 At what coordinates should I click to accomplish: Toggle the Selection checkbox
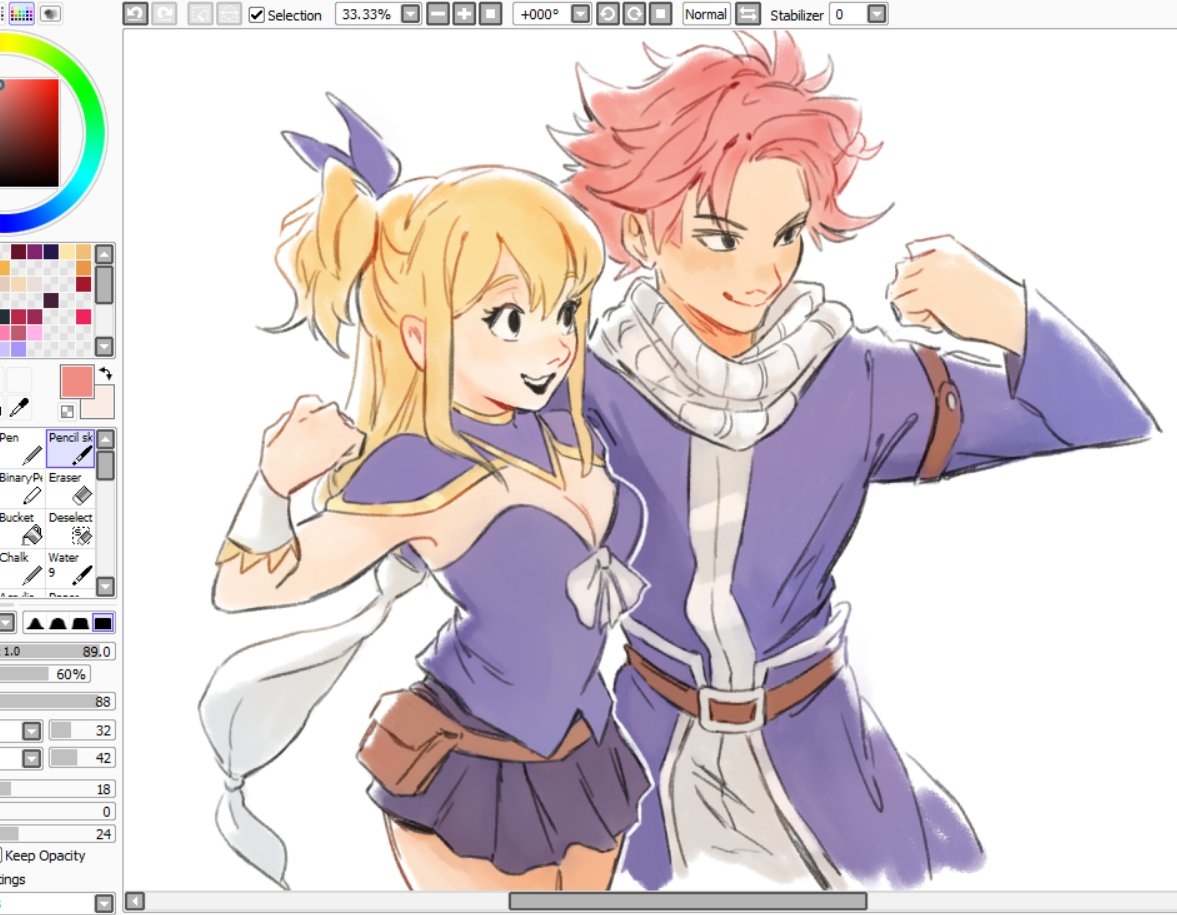tap(257, 15)
